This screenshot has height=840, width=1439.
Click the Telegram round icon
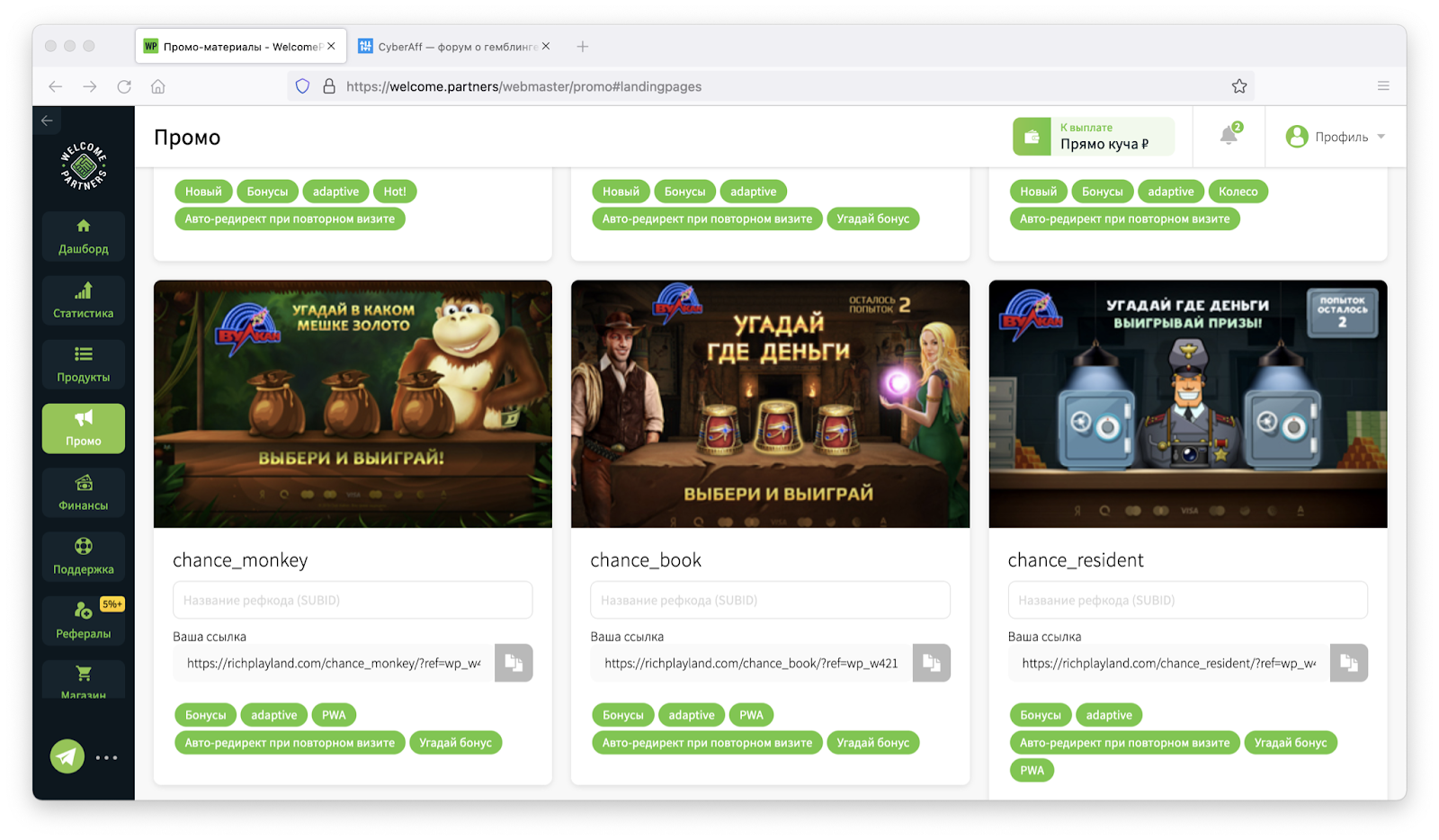pyautogui.click(x=67, y=757)
